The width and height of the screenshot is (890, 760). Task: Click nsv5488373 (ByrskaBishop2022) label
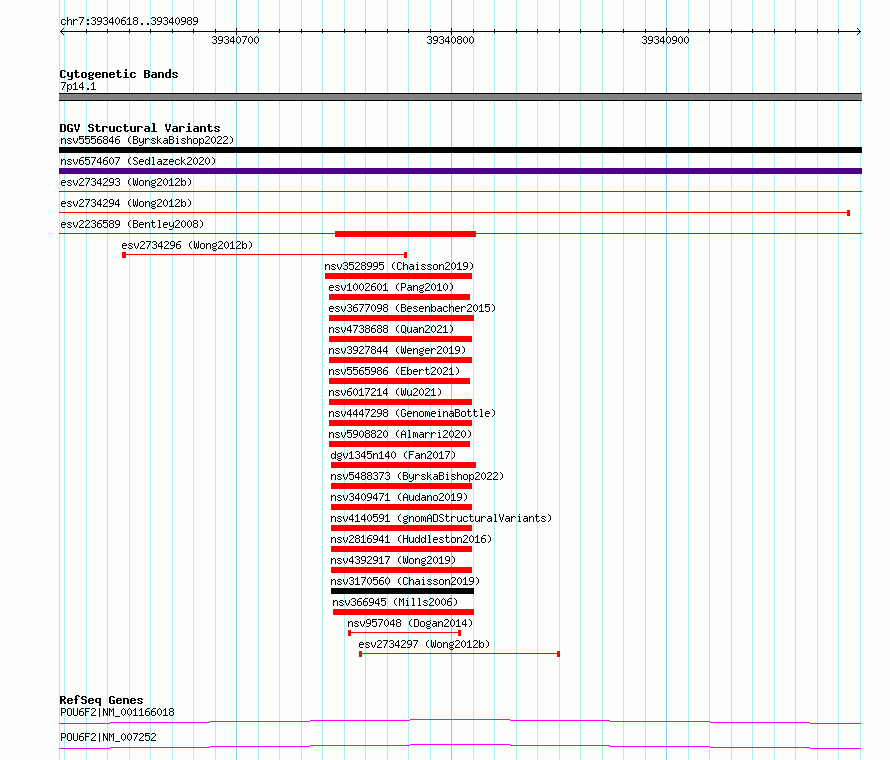417,476
